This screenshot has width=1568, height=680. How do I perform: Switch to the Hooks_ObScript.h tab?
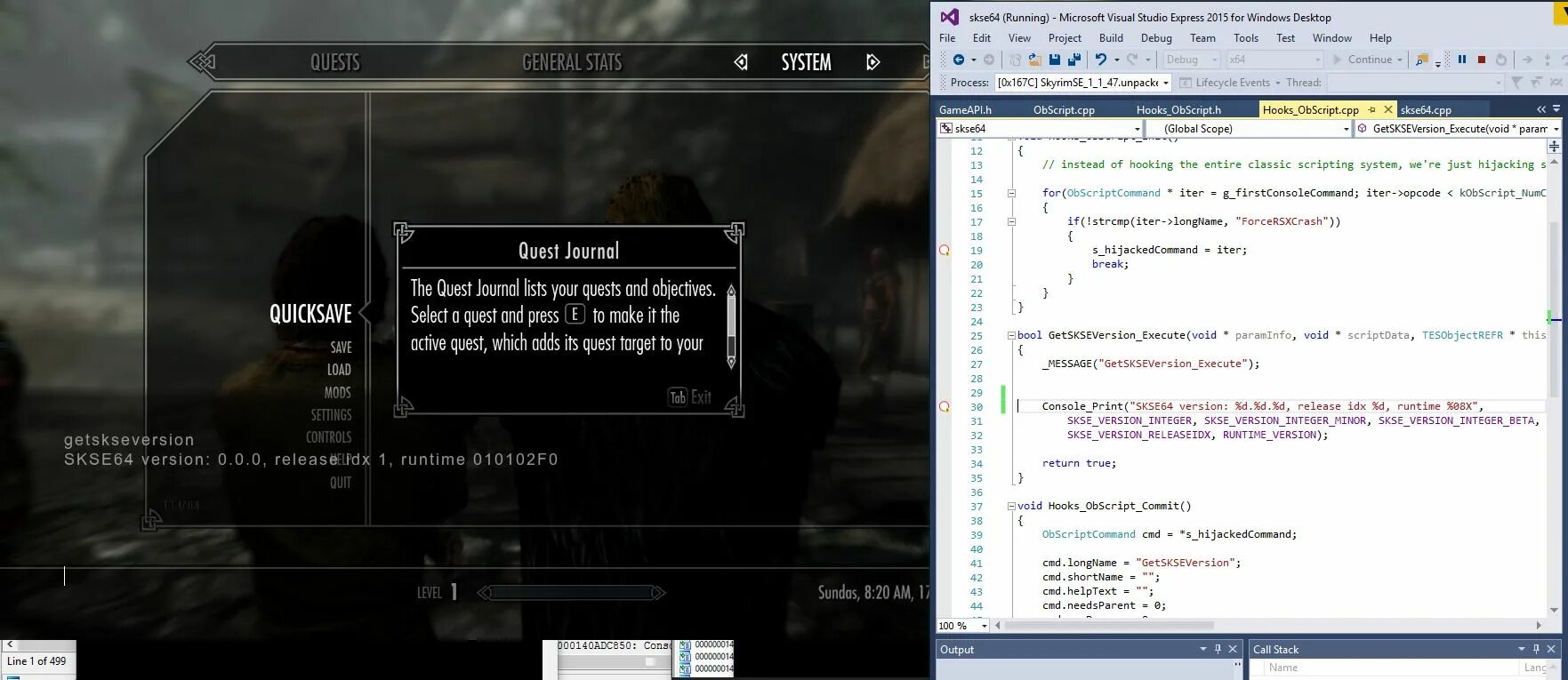pyautogui.click(x=1178, y=109)
